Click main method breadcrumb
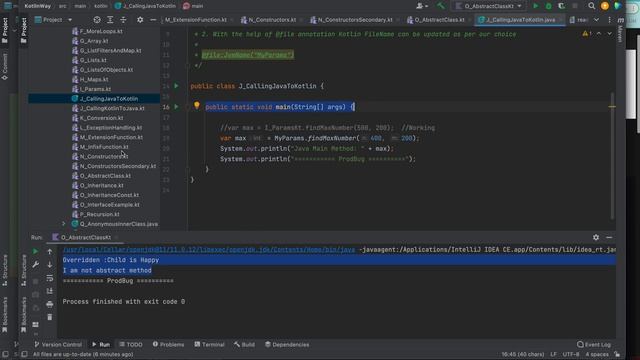Screen dimensions: 640x360 (x=193, y=6)
